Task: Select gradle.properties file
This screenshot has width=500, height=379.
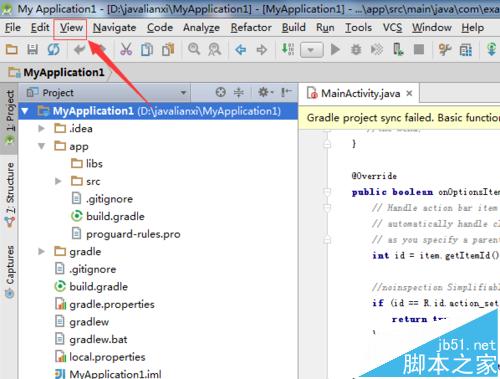Action: (105, 305)
